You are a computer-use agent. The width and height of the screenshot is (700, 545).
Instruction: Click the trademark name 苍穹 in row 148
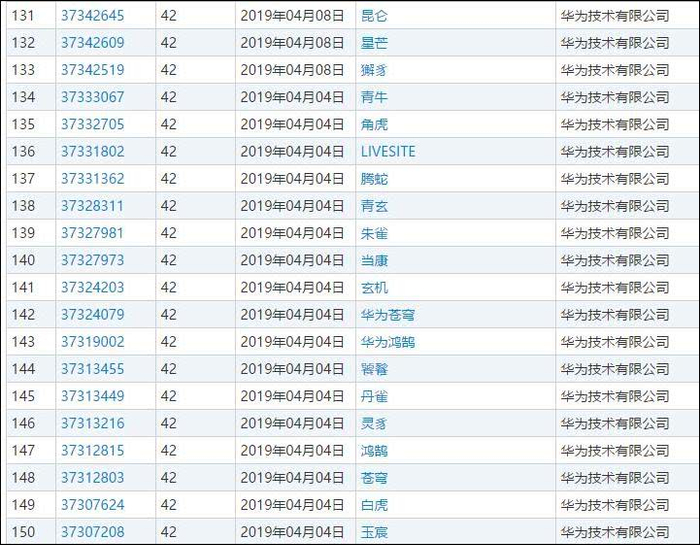point(374,478)
